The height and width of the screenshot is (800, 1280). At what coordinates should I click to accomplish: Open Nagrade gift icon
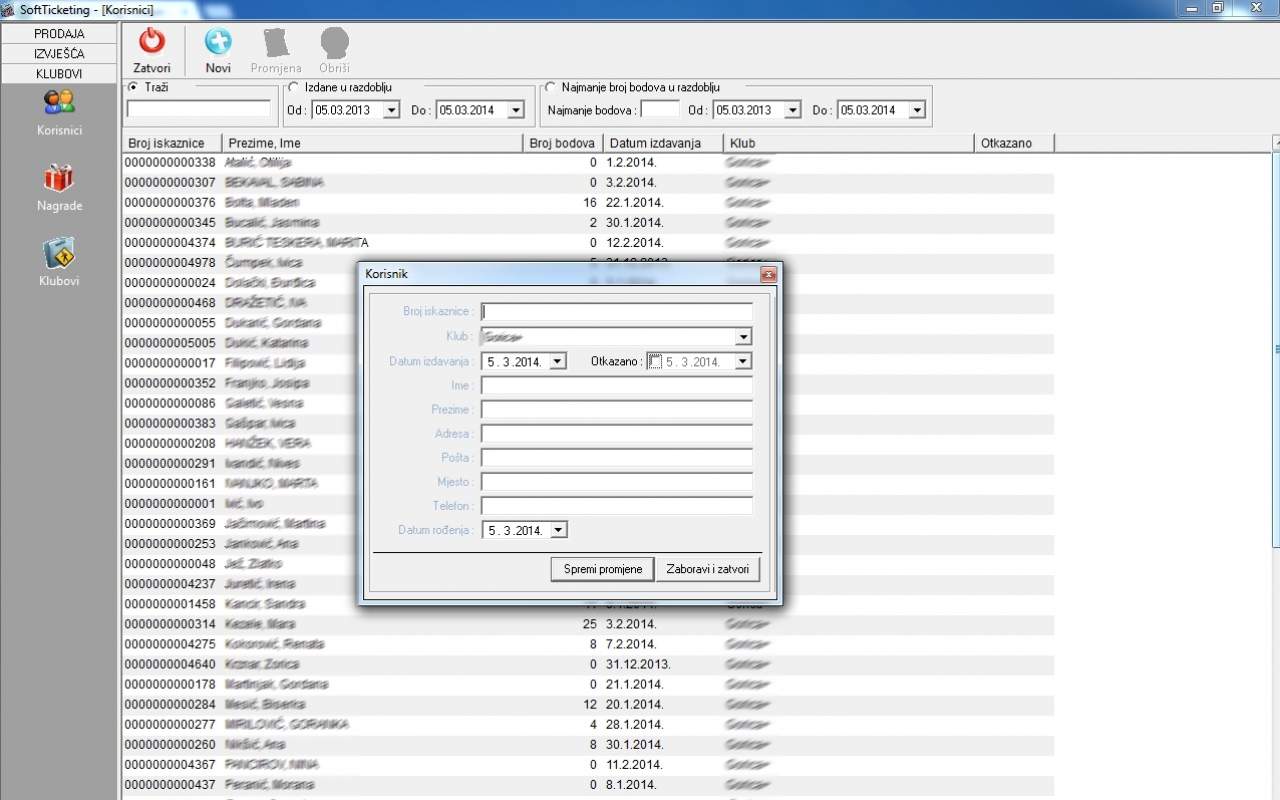(59, 178)
